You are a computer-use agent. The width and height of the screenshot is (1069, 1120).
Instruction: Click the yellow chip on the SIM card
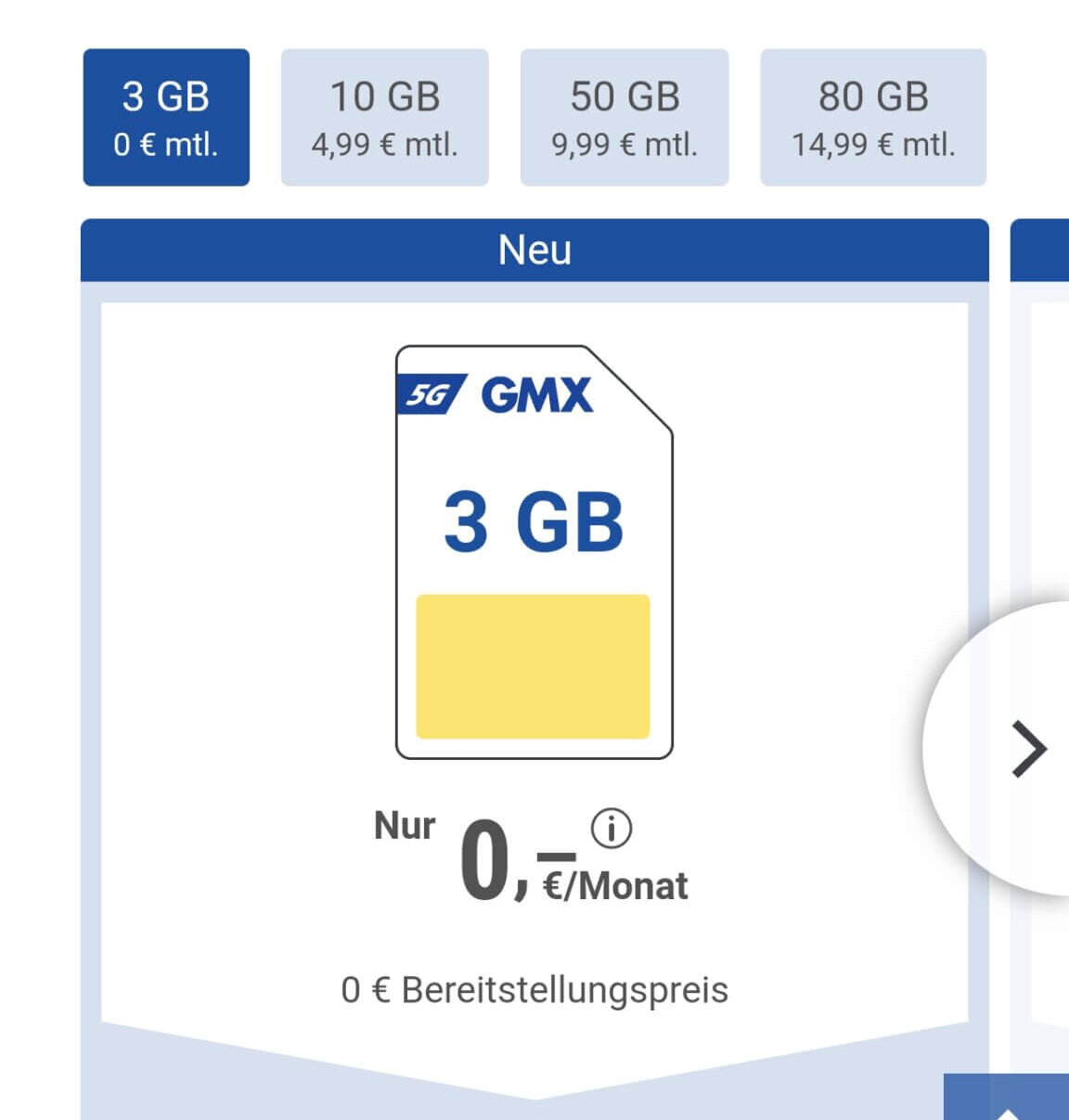click(533, 666)
